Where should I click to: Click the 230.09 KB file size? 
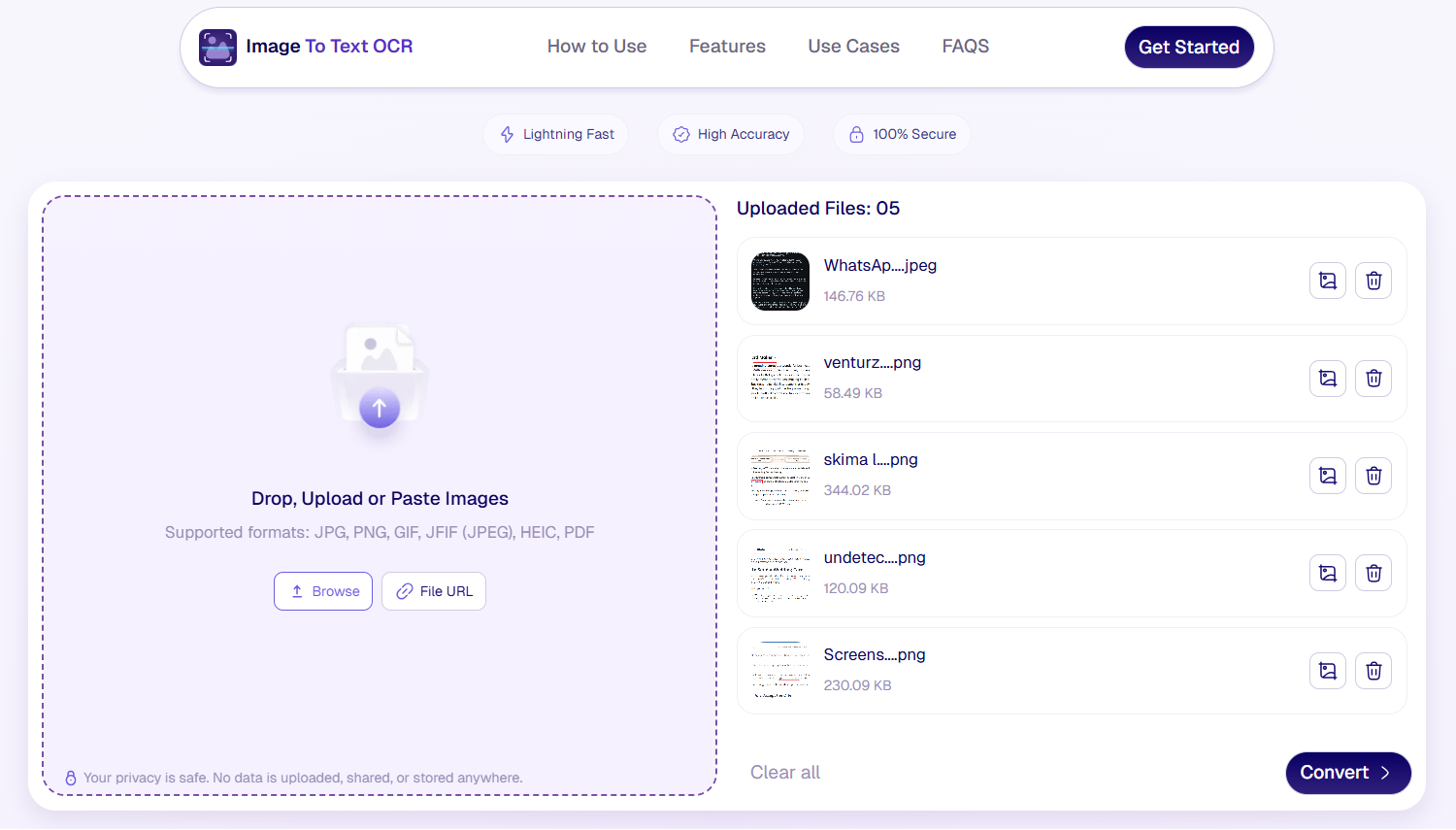pos(857,685)
